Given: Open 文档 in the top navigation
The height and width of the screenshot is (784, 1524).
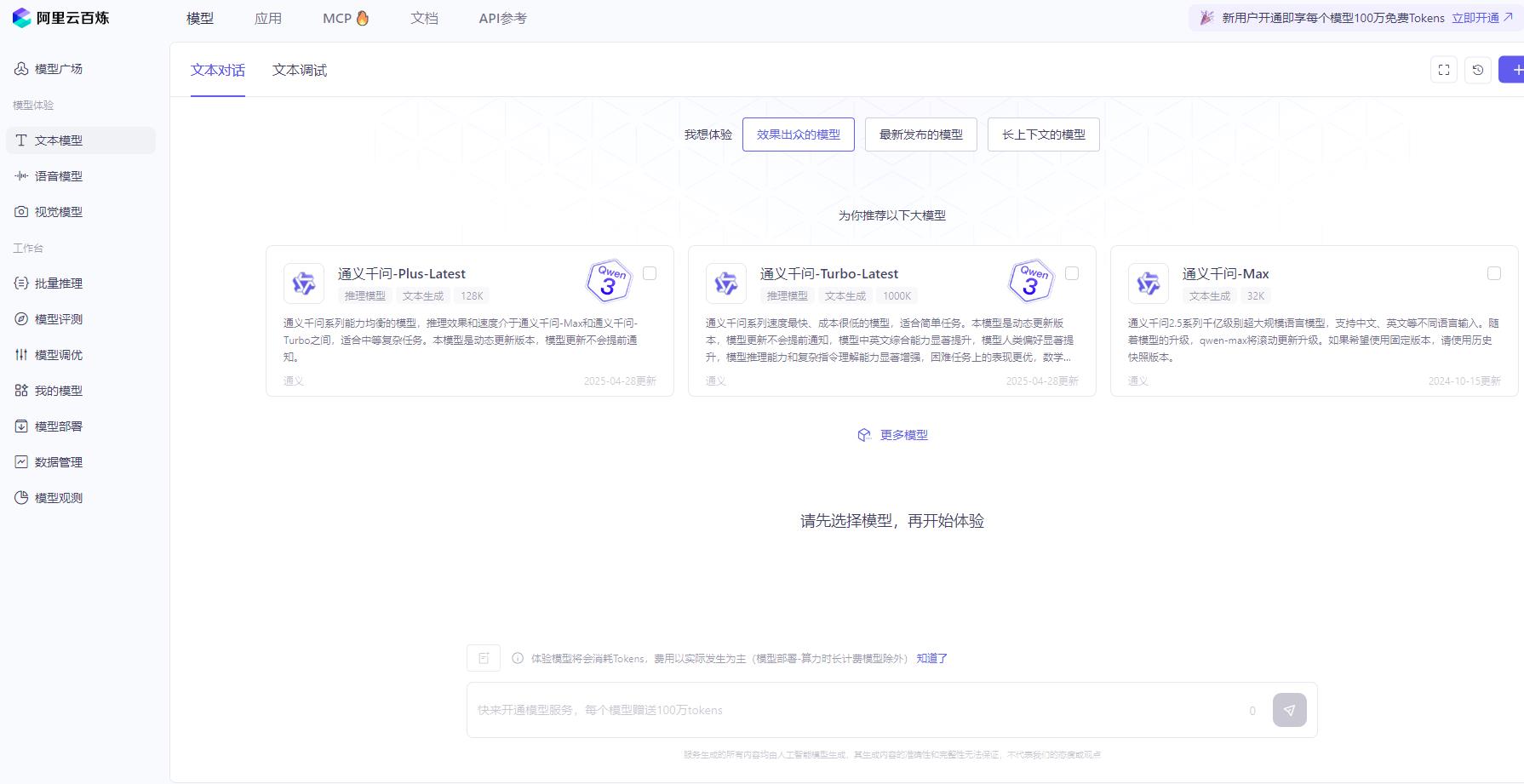Looking at the screenshot, I should coord(424,18).
